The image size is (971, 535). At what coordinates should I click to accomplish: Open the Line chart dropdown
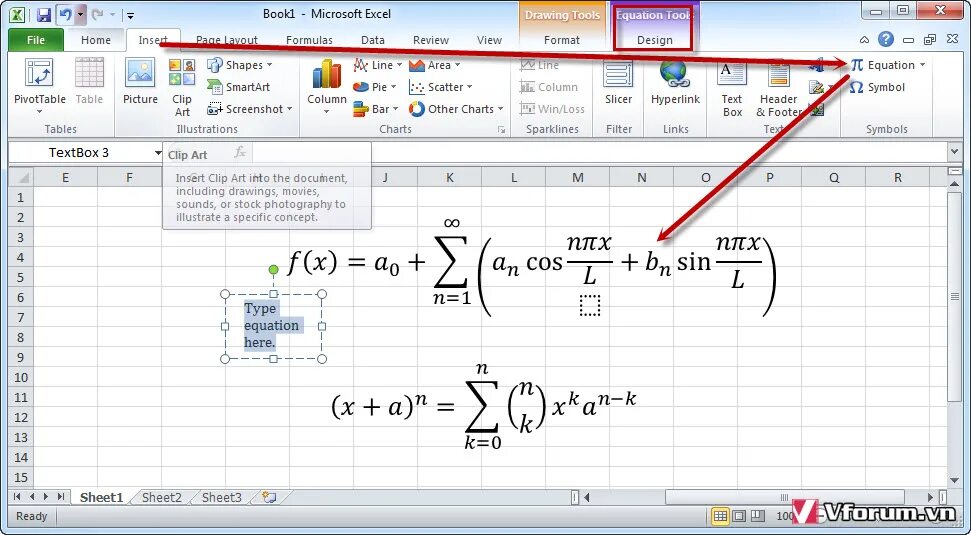tap(399, 65)
